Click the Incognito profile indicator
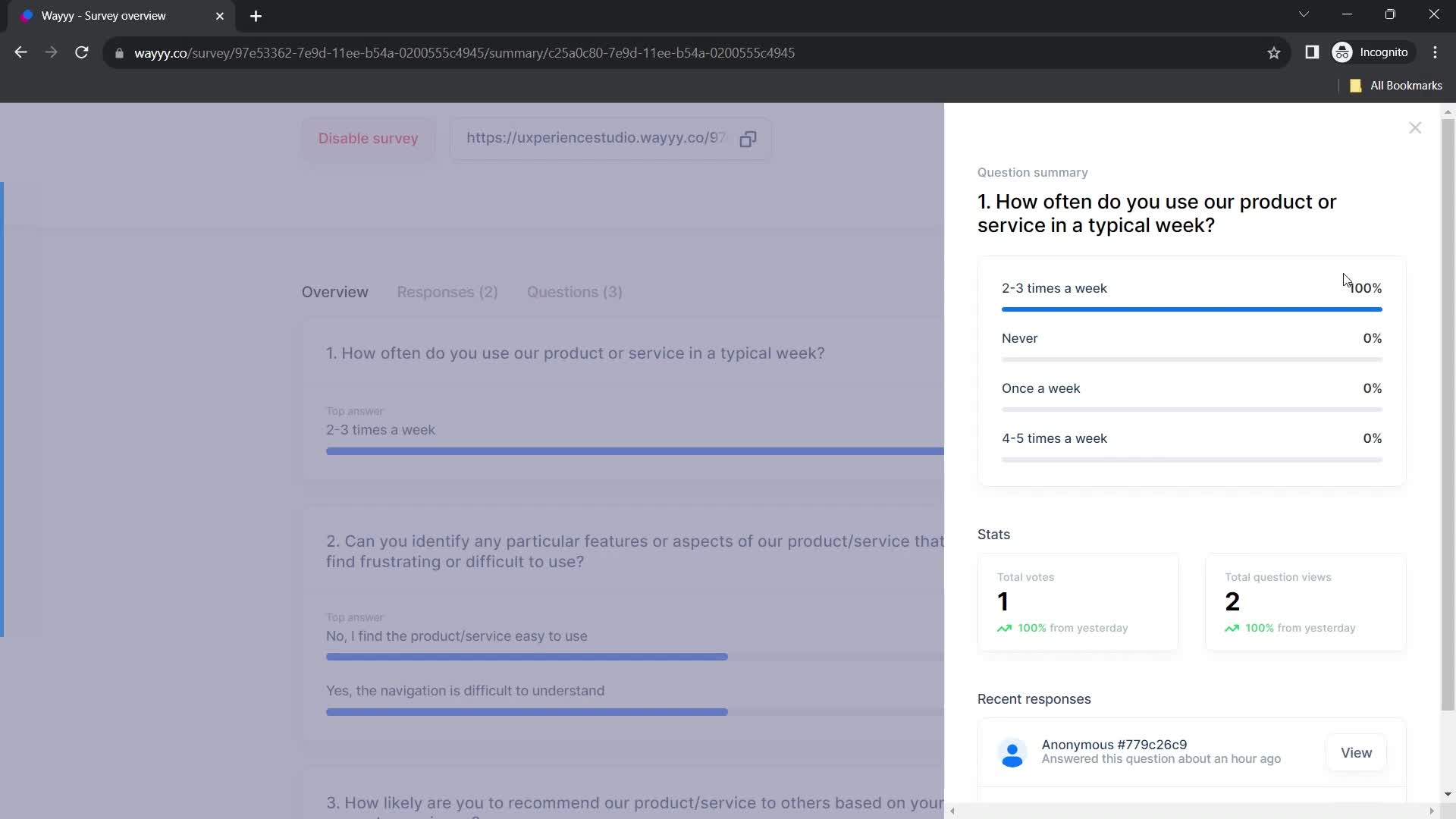Image resolution: width=1456 pixels, height=819 pixels. (1372, 52)
